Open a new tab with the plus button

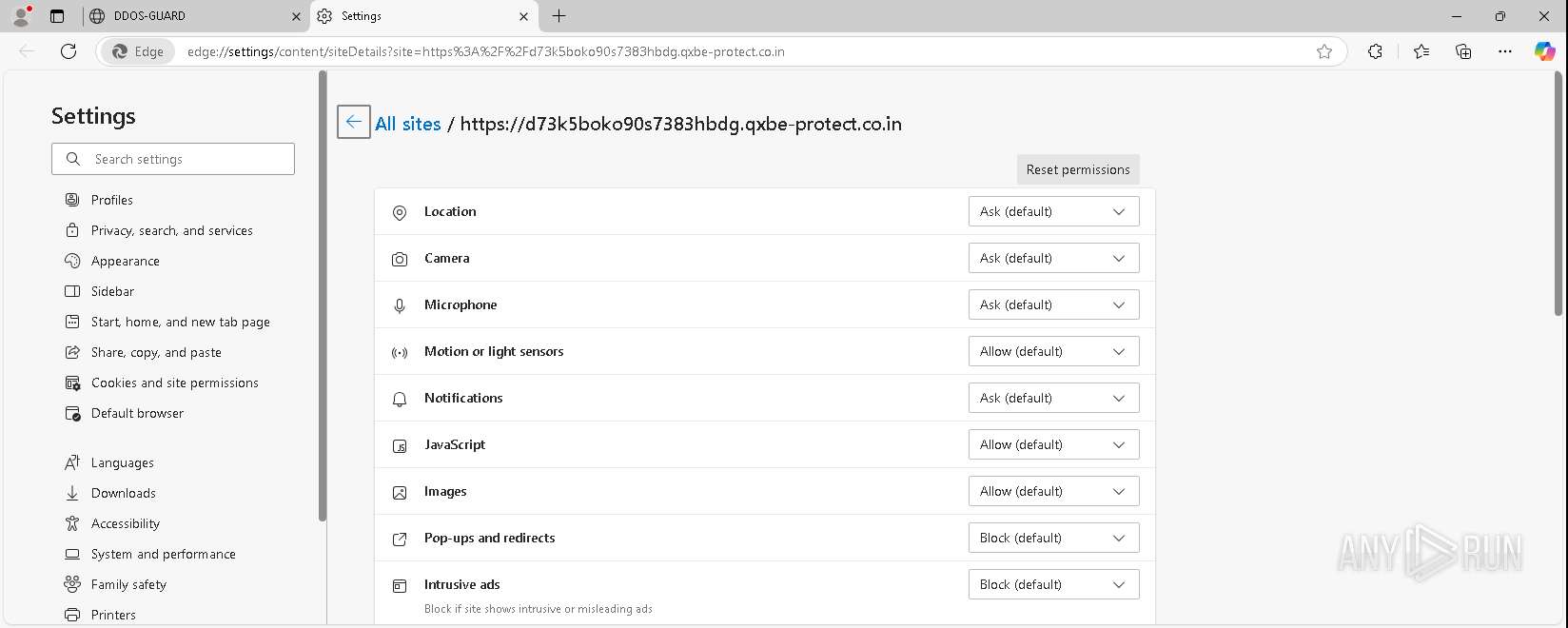pos(559,16)
